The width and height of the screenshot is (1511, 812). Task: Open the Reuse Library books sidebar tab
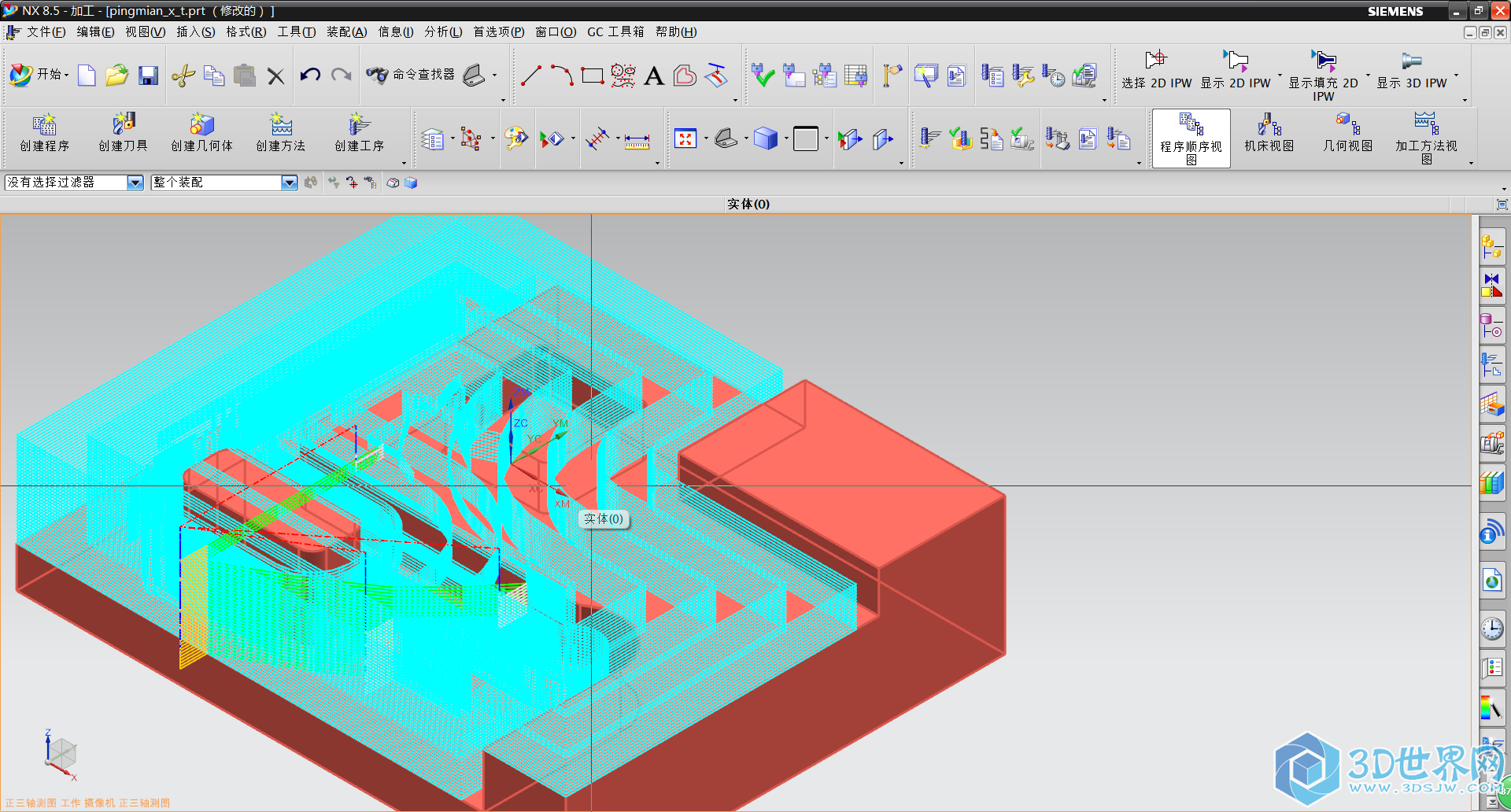point(1491,482)
